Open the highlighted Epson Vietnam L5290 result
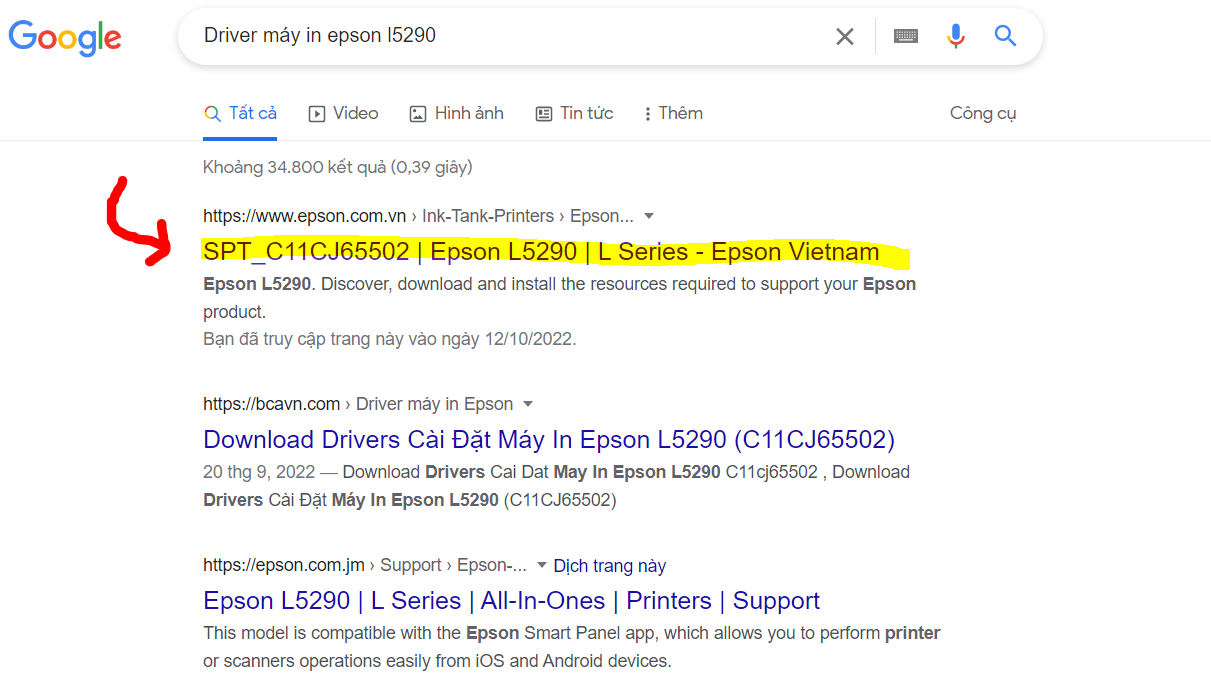The width and height of the screenshot is (1211, 674). coord(540,252)
